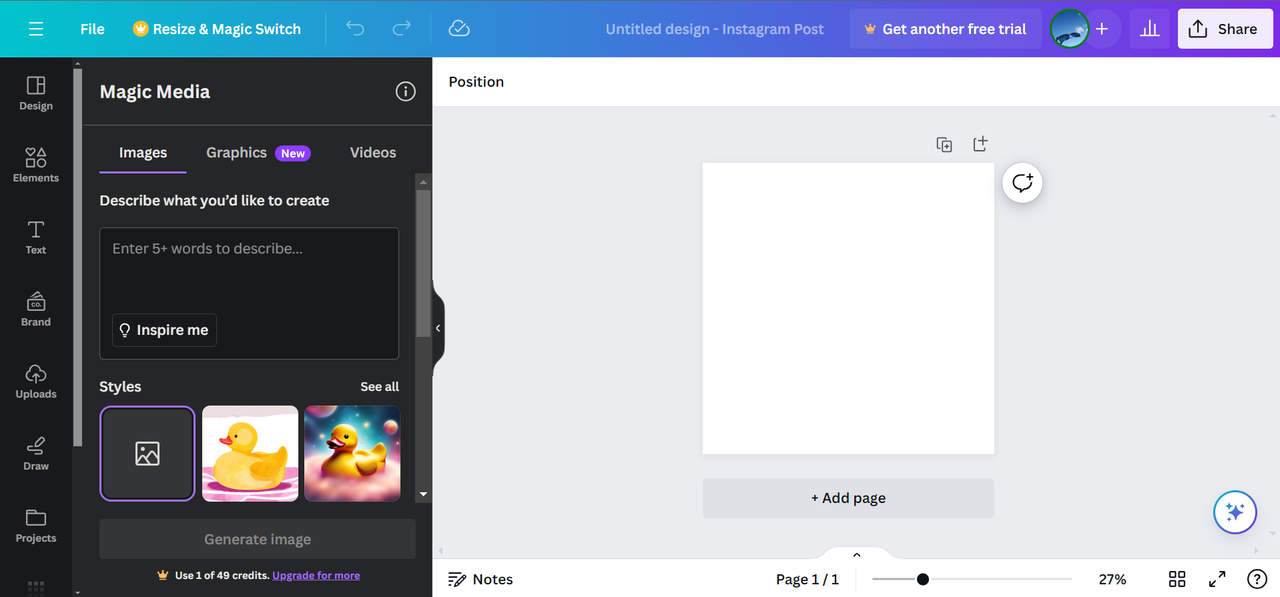Open the Draw sidebar panel
Image resolution: width=1280 pixels, height=597 pixels.
[x=36, y=453]
